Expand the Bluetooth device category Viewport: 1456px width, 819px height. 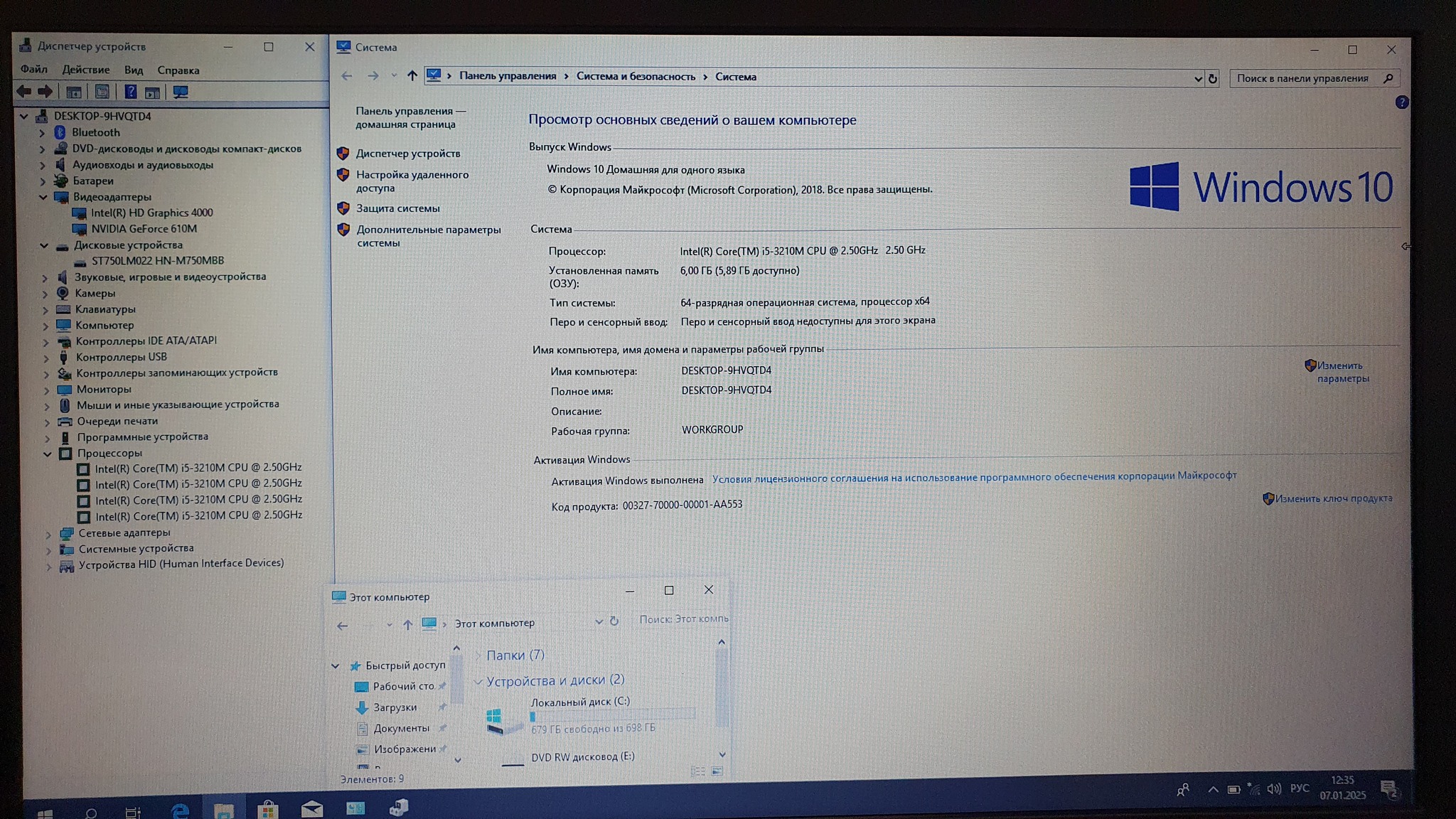click(42, 133)
